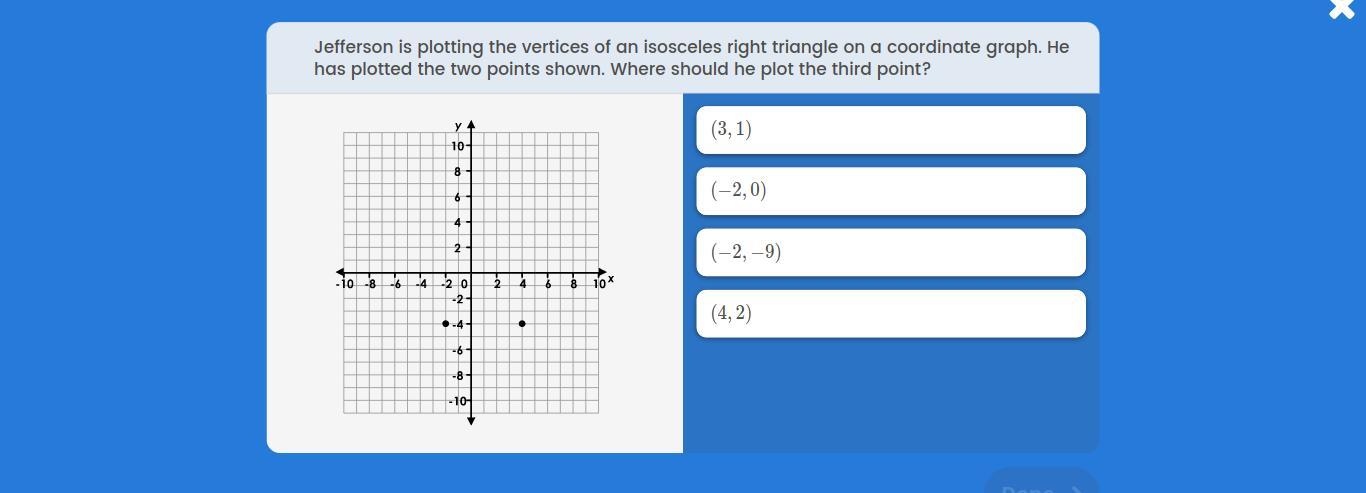This screenshot has width=1366, height=493.
Task: Choose the (−2, 0) answer option
Action: (891, 191)
